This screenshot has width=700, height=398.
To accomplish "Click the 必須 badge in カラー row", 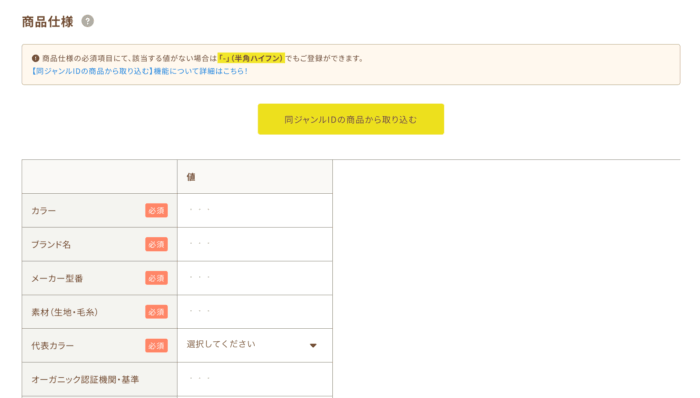I will [x=156, y=210].
